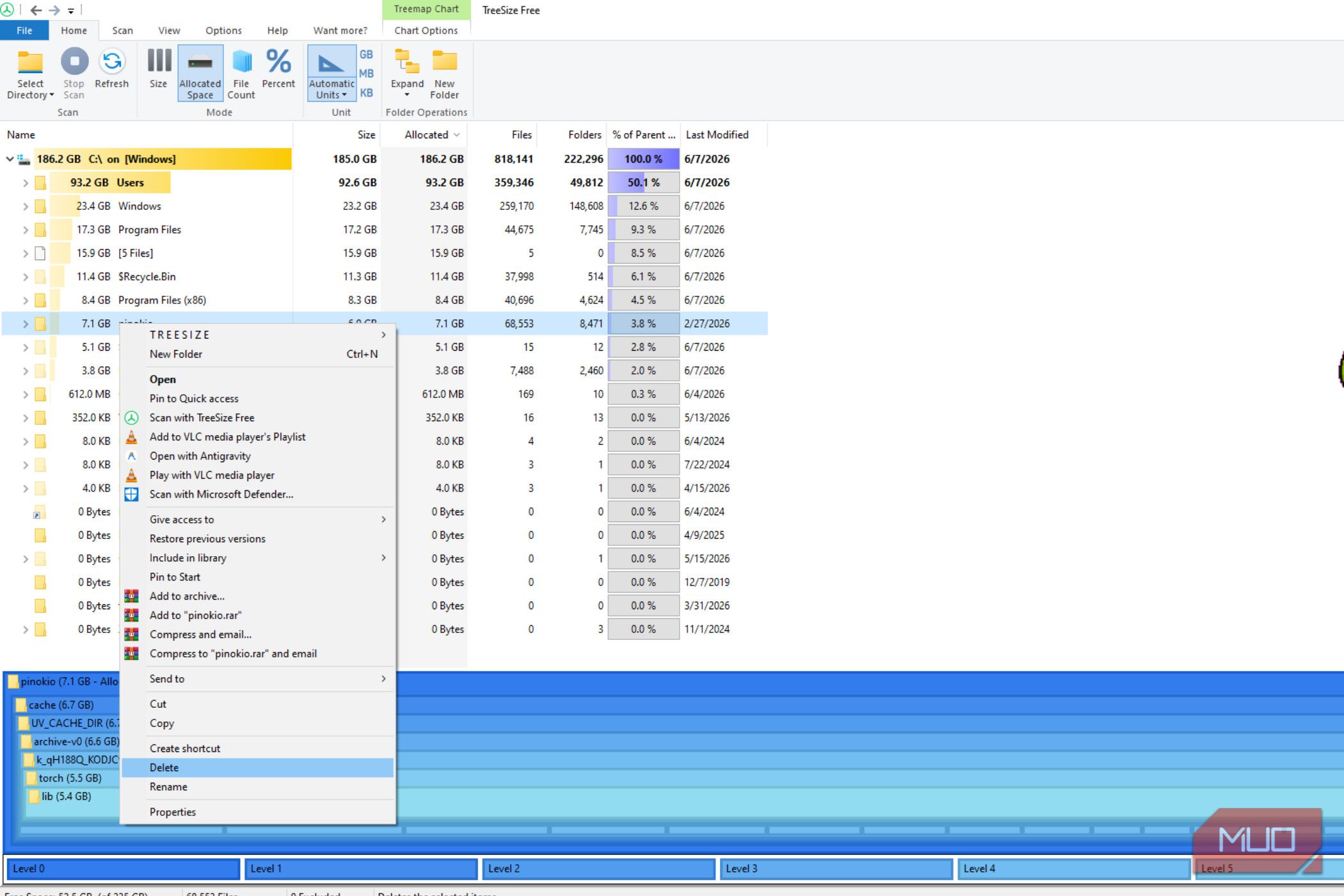Toggle Allocated Space mode
Image resolution: width=1344 pixels, height=896 pixels.
(200, 73)
